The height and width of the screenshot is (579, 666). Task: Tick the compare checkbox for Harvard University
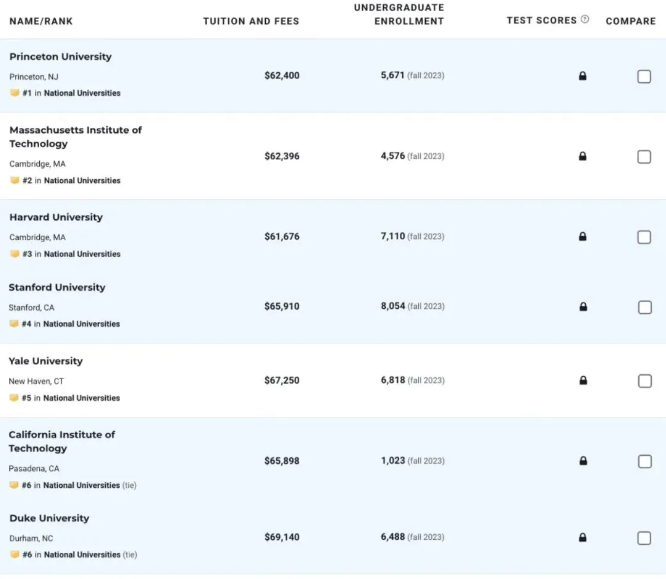[x=644, y=237]
